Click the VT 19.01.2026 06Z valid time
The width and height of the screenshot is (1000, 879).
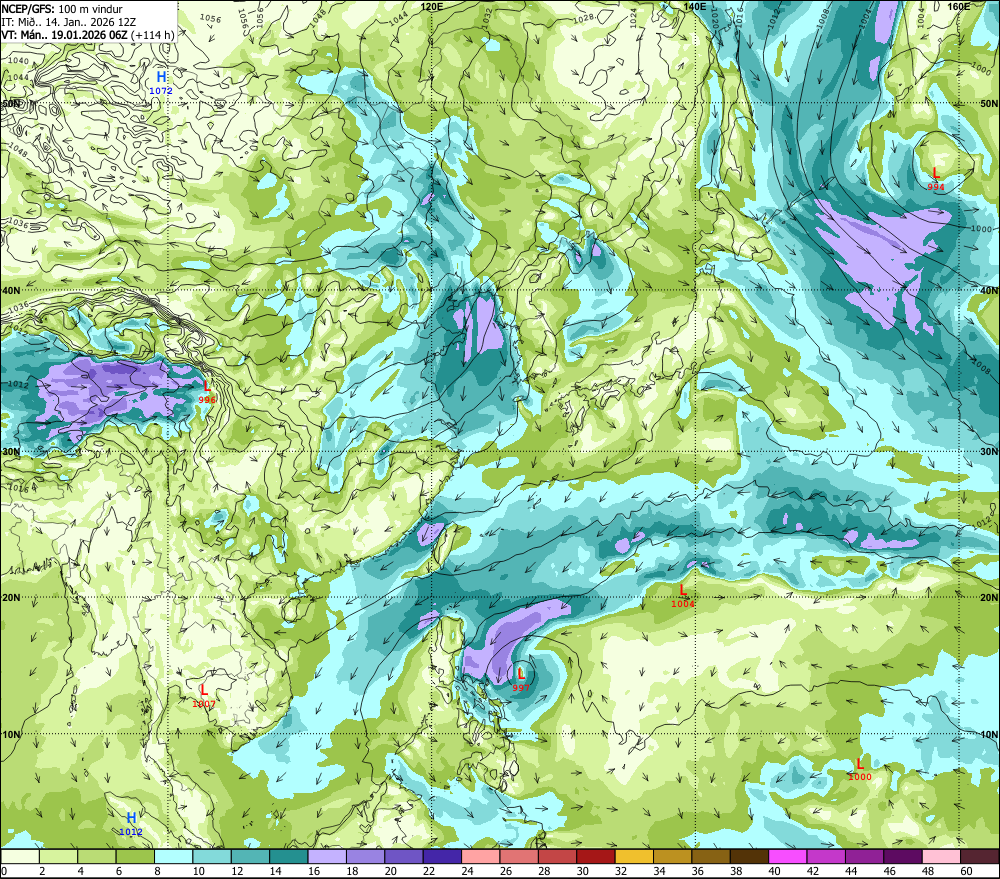[x=64, y=35]
